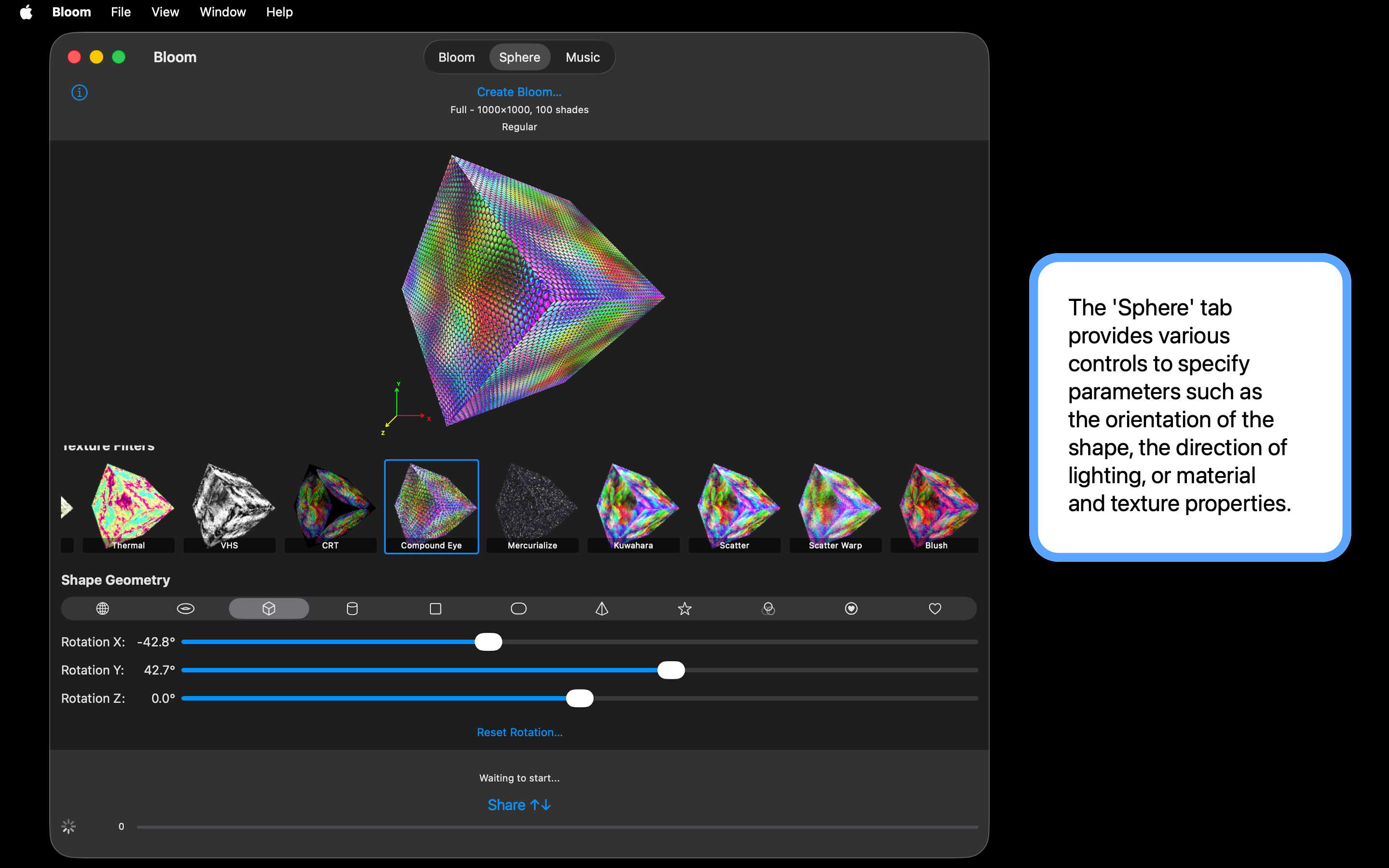The image size is (1389, 868).
Task: Open the Help menu
Action: click(x=280, y=12)
